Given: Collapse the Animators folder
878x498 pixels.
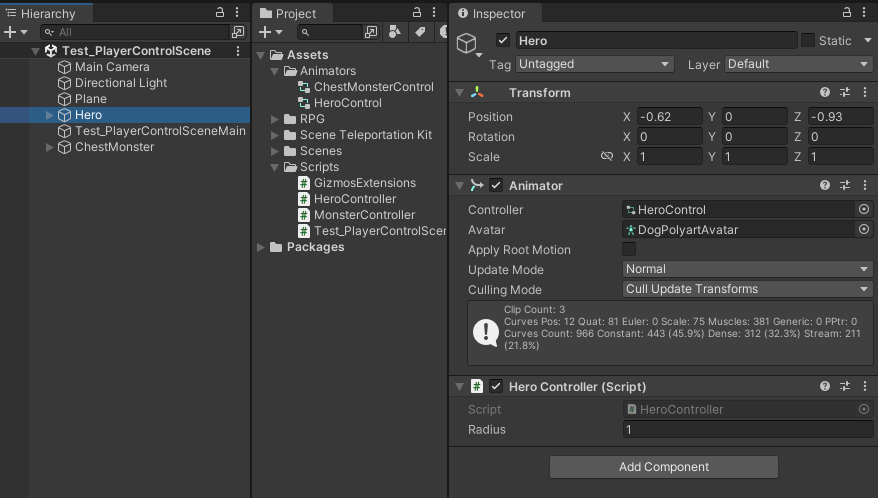Looking at the screenshot, I should point(274,71).
